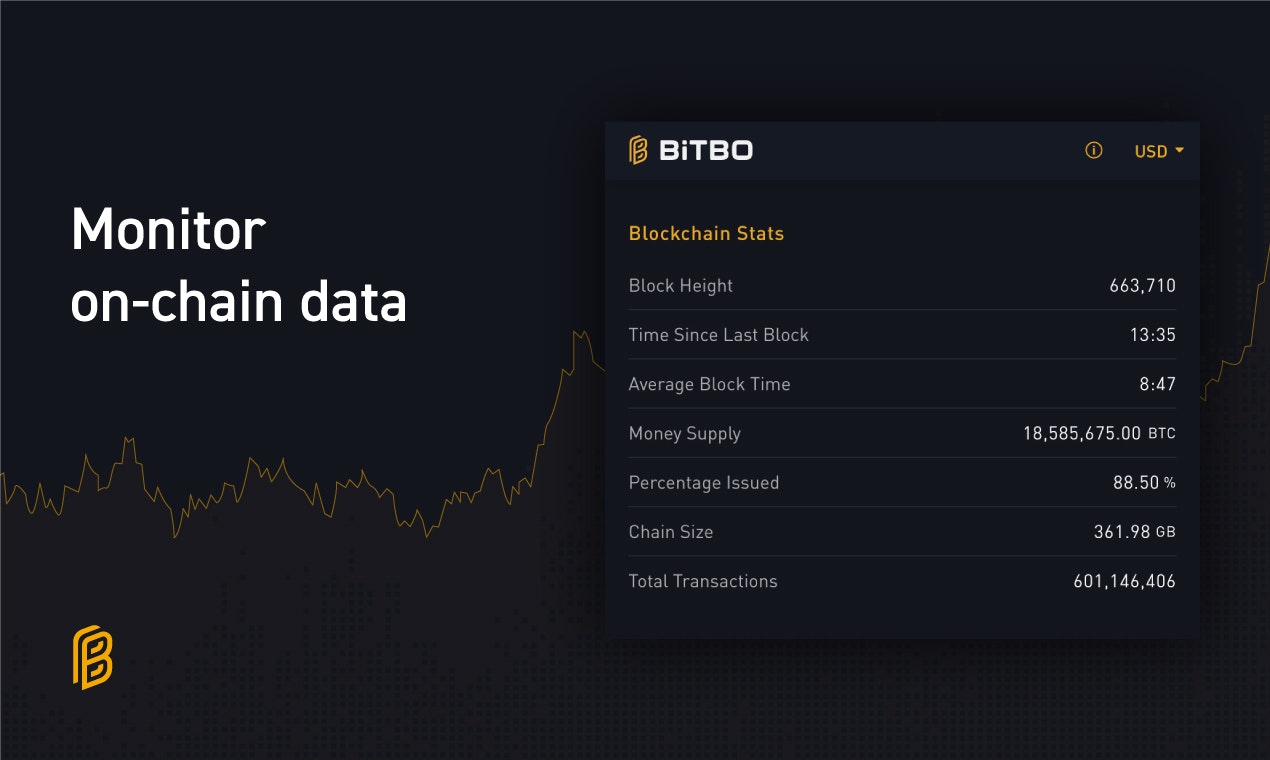Click the widget header bar

click(900, 150)
